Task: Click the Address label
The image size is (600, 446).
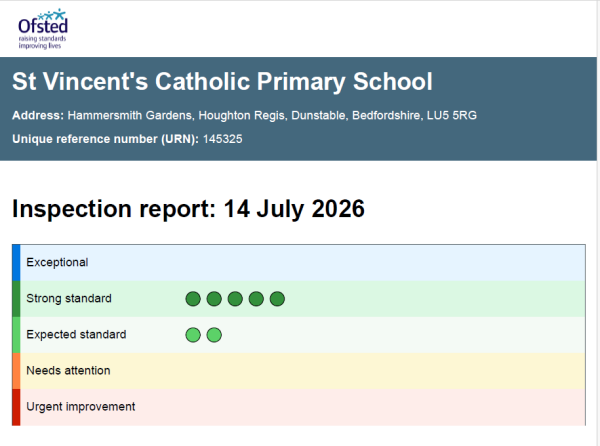Action: (x=38, y=115)
